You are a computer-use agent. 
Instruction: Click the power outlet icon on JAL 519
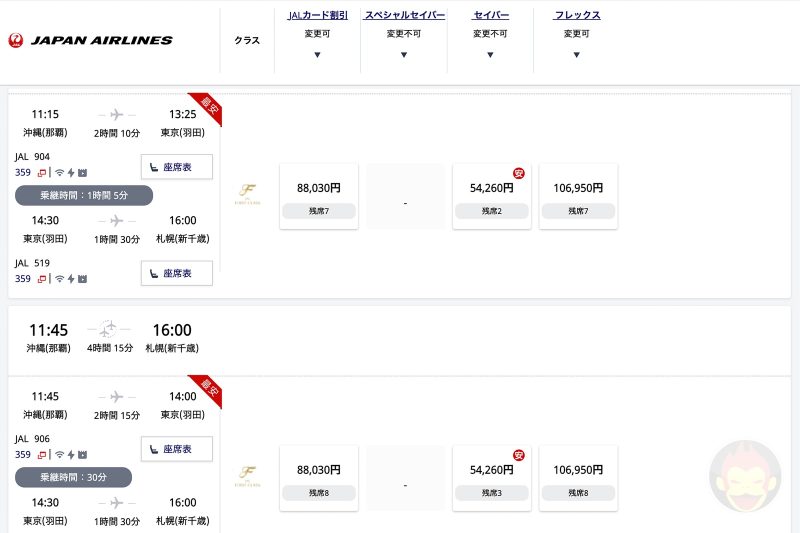(70, 279)
